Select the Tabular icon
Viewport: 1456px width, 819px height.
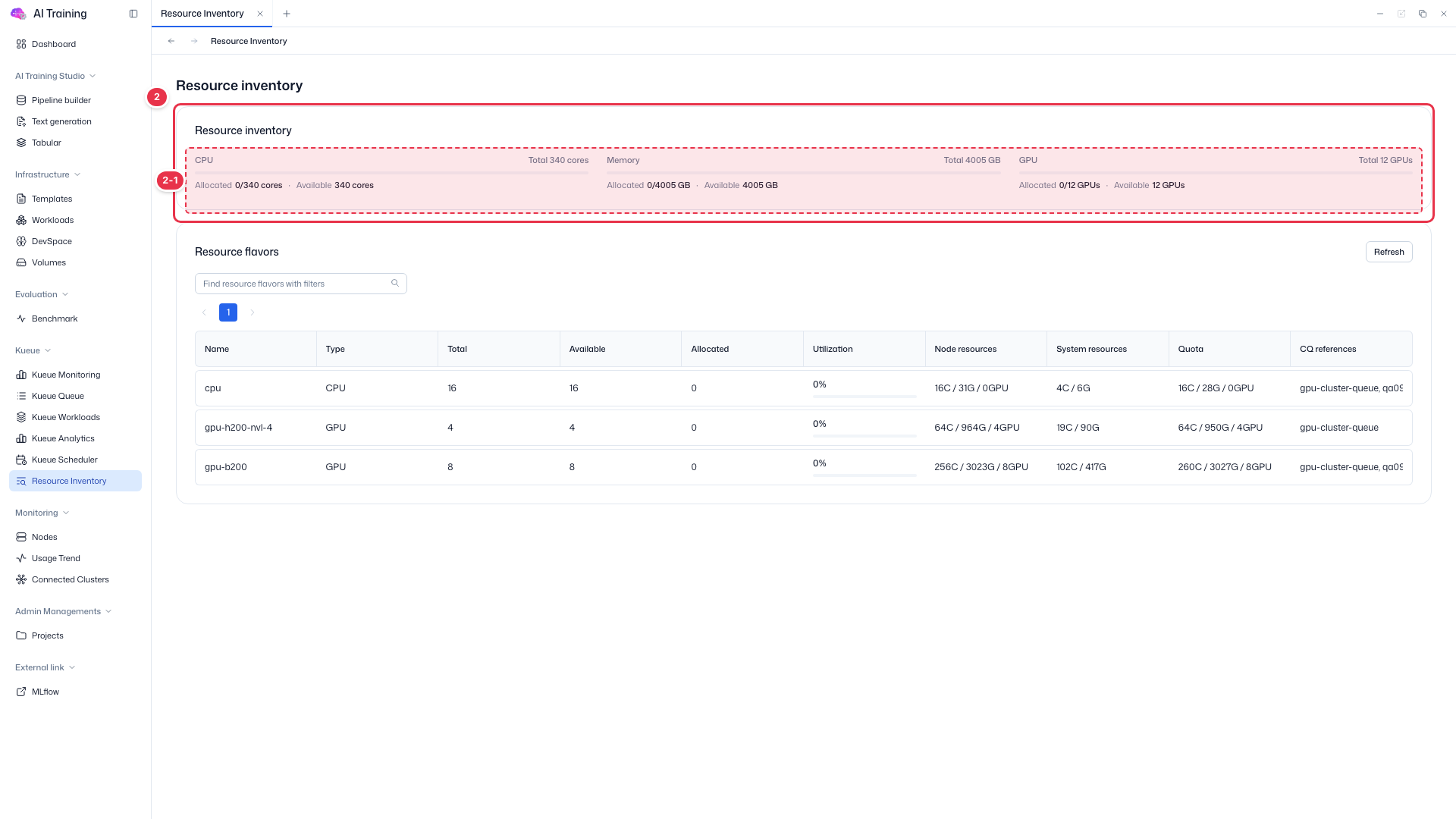coord(21,143)
